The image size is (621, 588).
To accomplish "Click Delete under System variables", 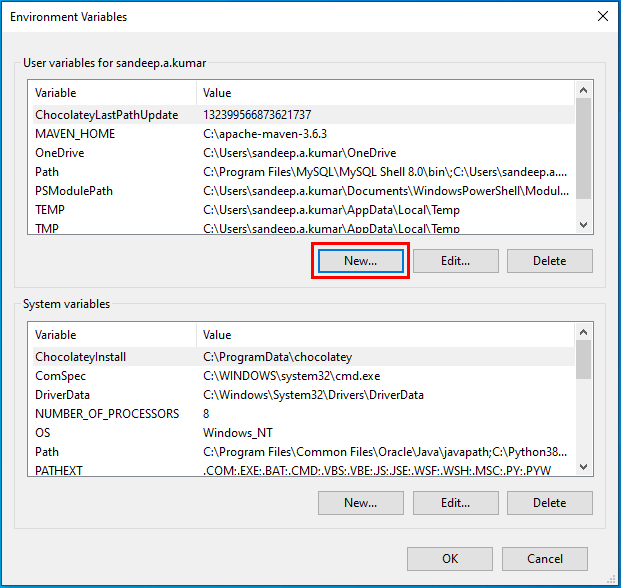I will click(x=550, y=503).
